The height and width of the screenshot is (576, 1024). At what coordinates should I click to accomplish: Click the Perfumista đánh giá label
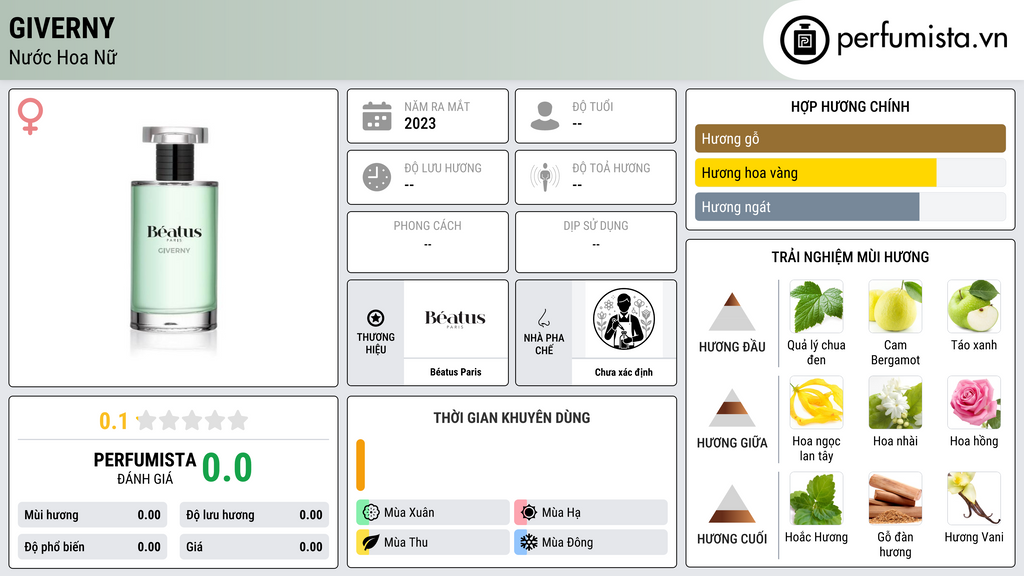pos(145,468)
